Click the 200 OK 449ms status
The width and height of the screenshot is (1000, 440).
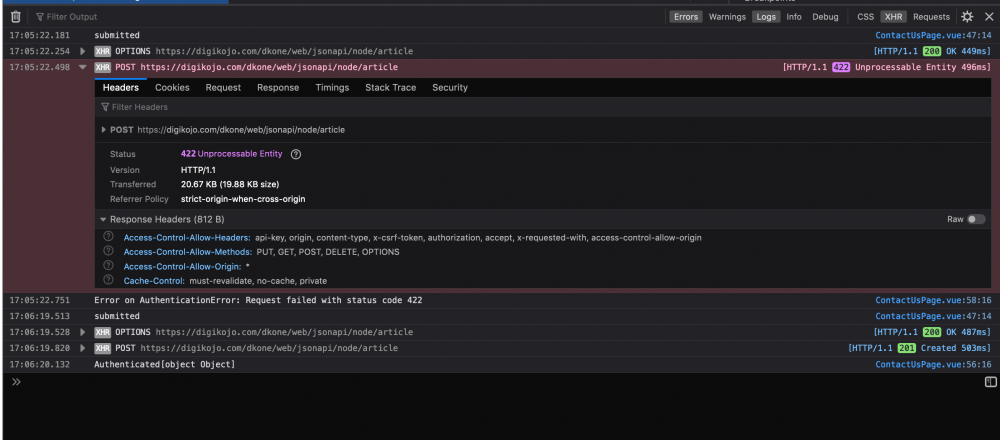tap(932, 51)
